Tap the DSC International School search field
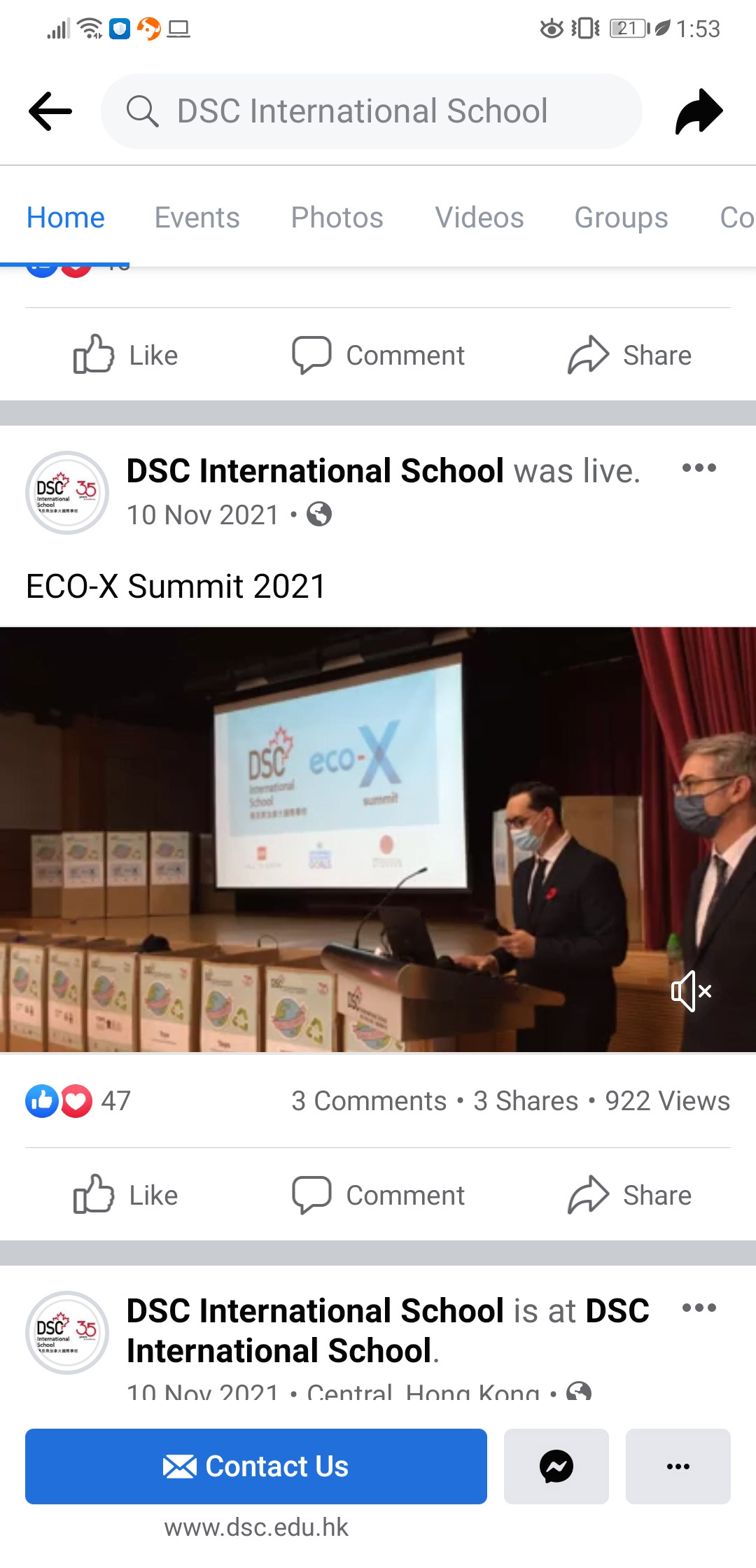Viewport: 756px width, 1568px height. click(x=372, y=111)
